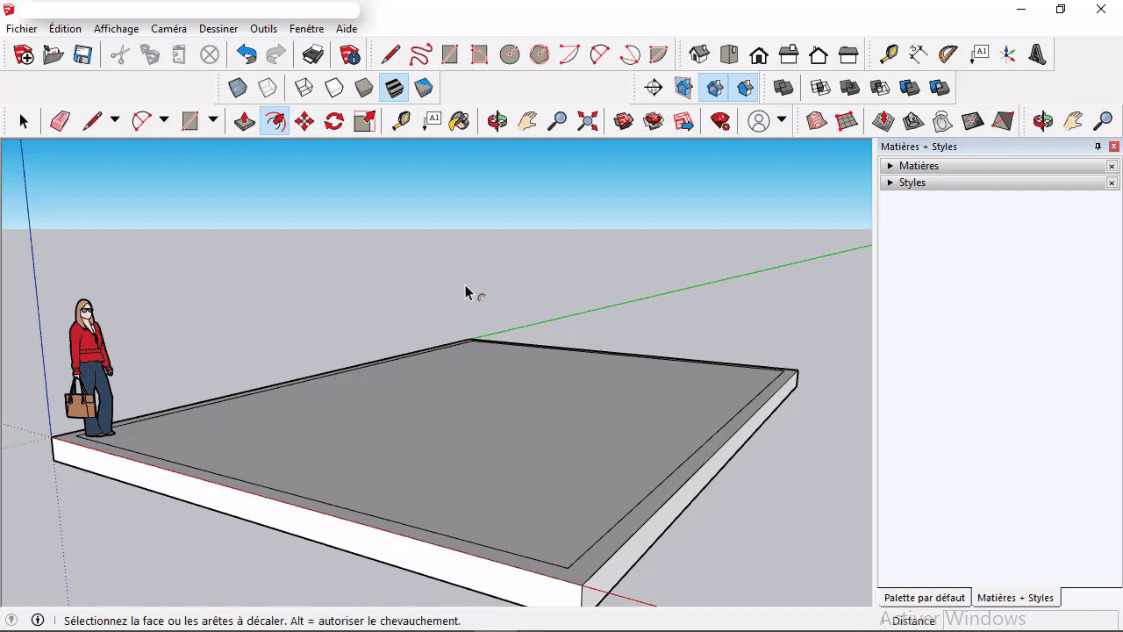Toggle monochrome face style
This screenshot has height=632, width=1123.
point(424,87)
